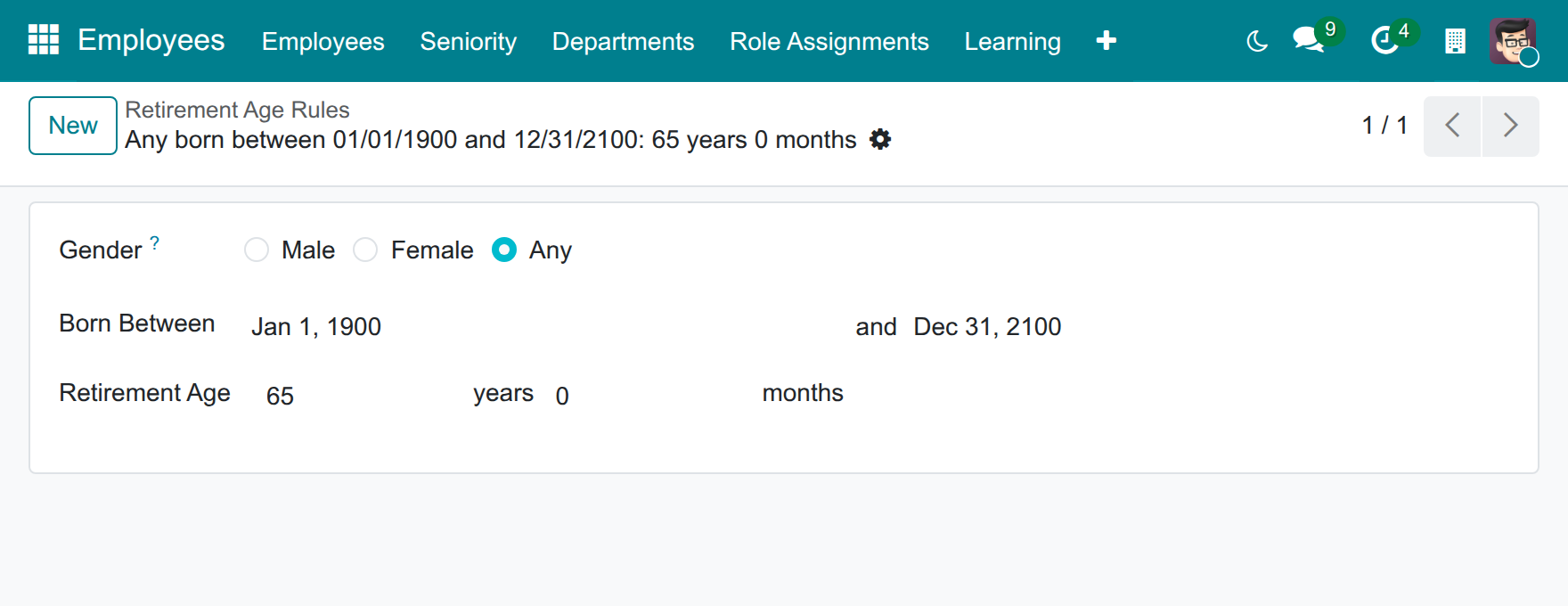
Task: Click the plus icon in navbar
Action: pyautogui.click(x=1106, y=41)
